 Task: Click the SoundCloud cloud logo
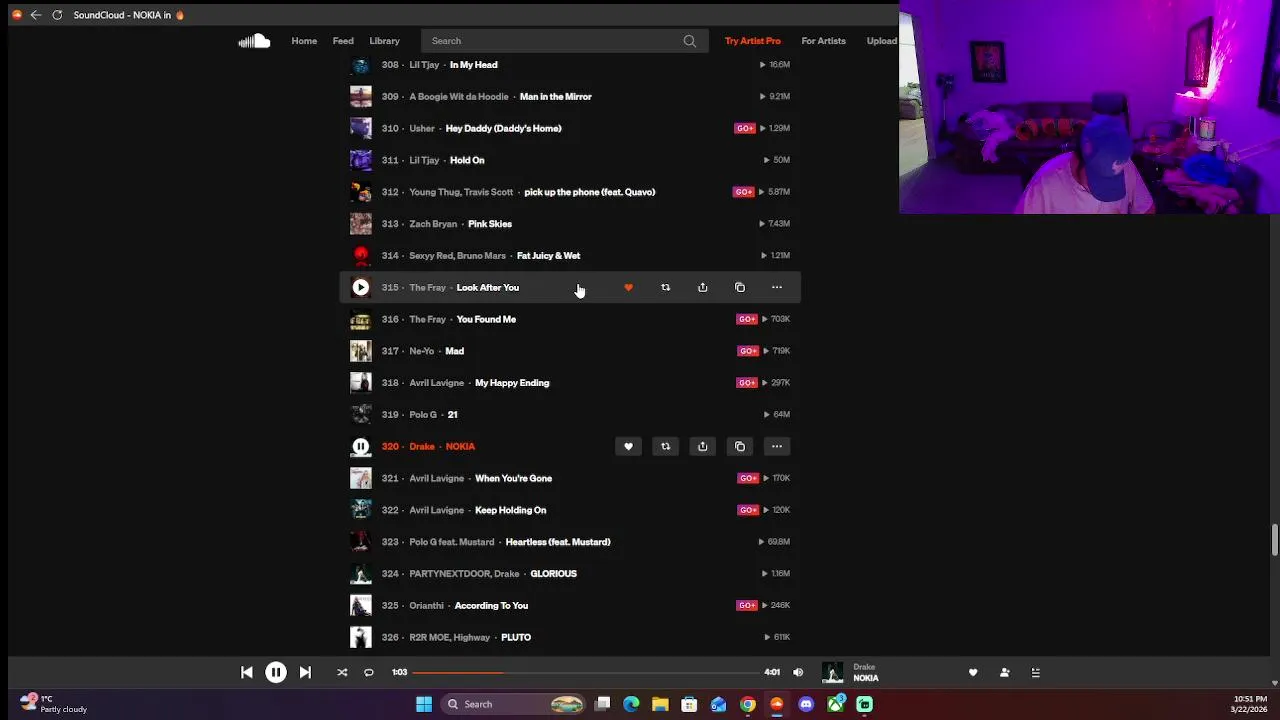click(254, 41)
